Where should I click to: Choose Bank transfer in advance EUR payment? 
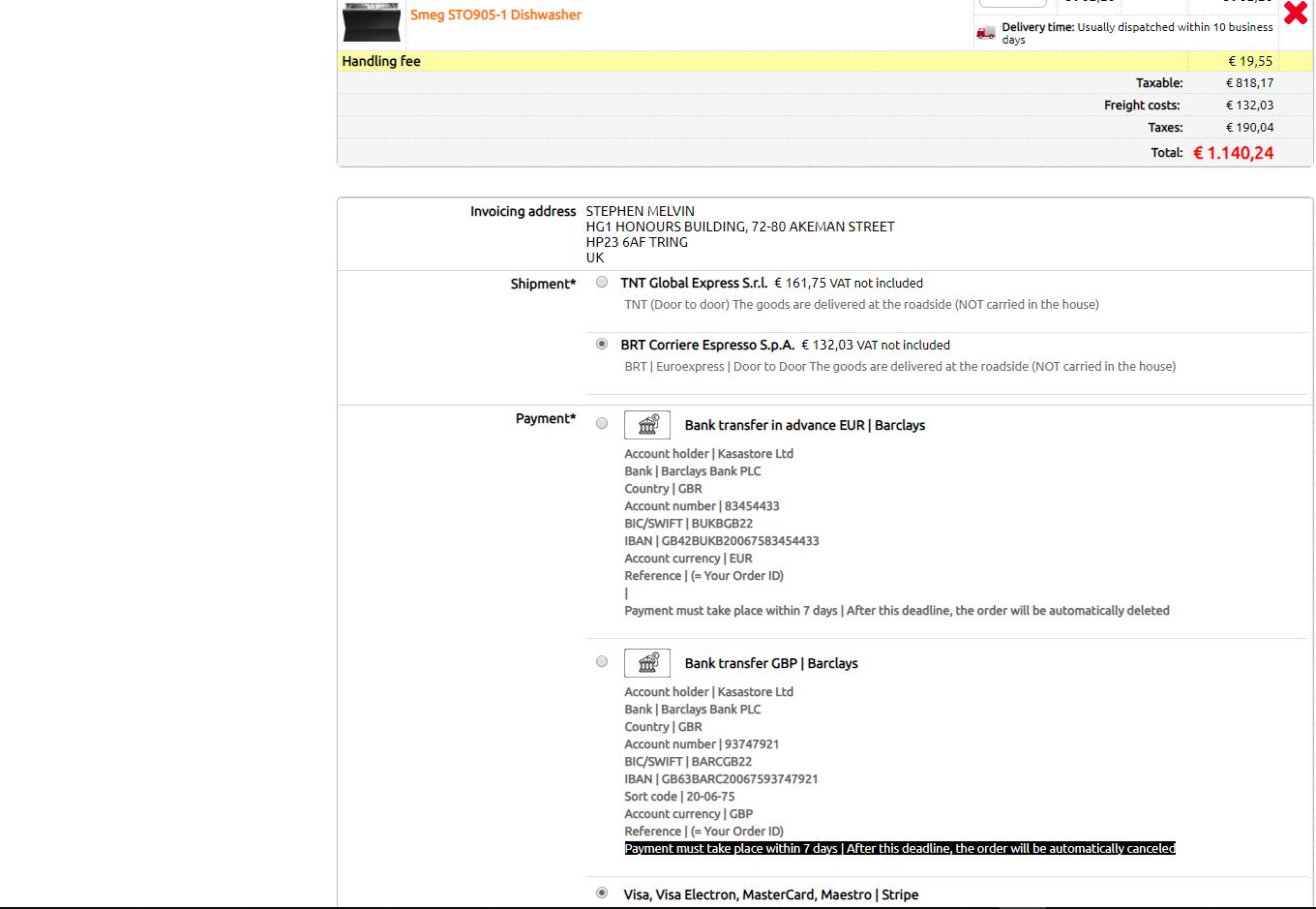click(x=602, y=424)
